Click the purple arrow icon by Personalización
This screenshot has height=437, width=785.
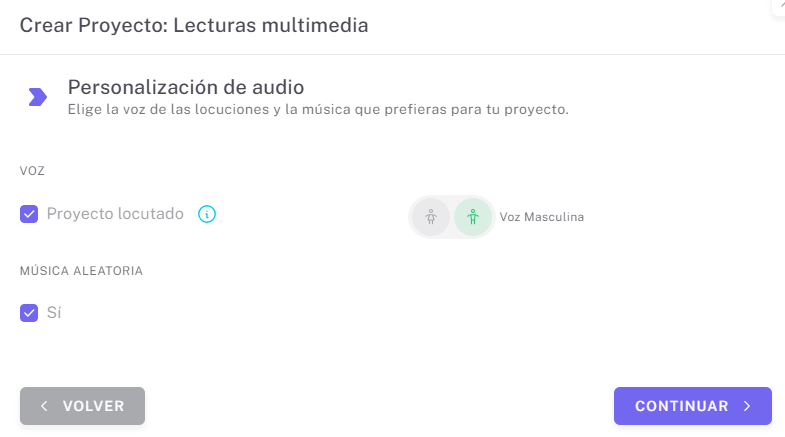pos(38,96)
